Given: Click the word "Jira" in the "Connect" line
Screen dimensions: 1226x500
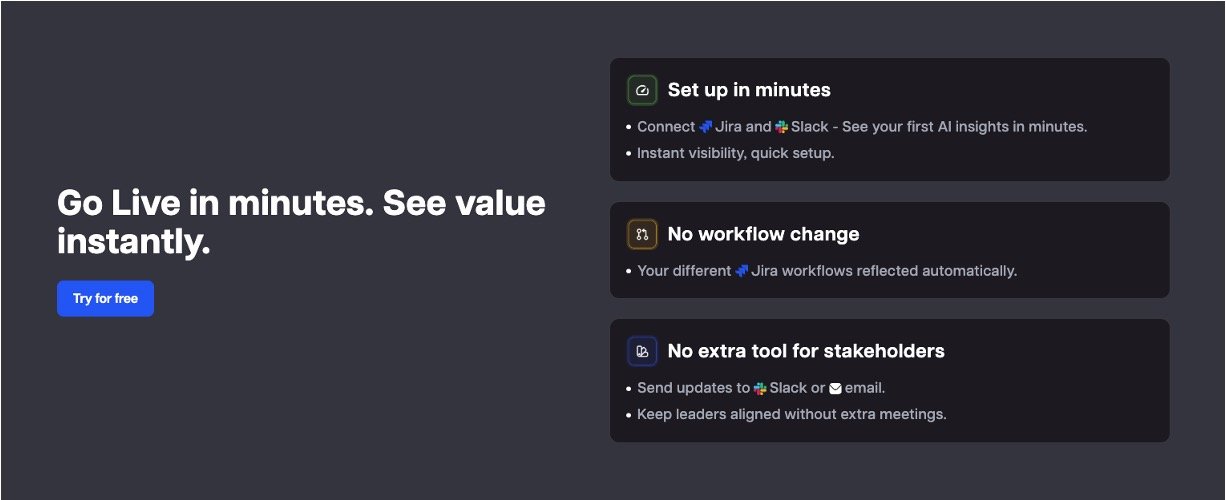Looking at the screenshot, I should [728, 127].
